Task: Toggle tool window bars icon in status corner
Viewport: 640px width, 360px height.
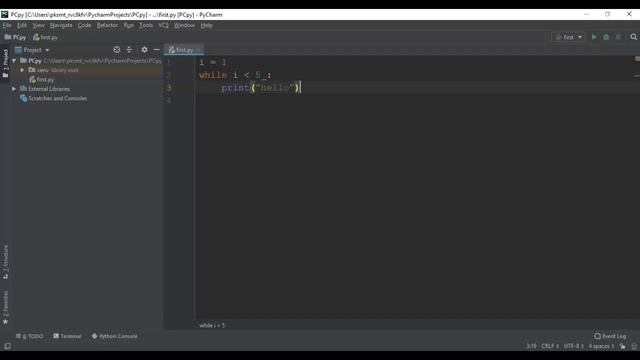Action: point(7,346)
